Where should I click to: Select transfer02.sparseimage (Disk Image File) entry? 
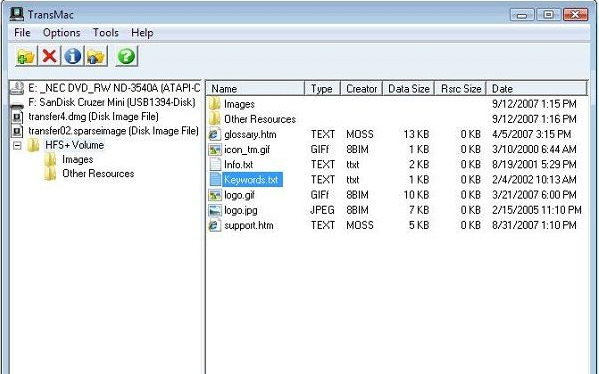pos(113,131)
